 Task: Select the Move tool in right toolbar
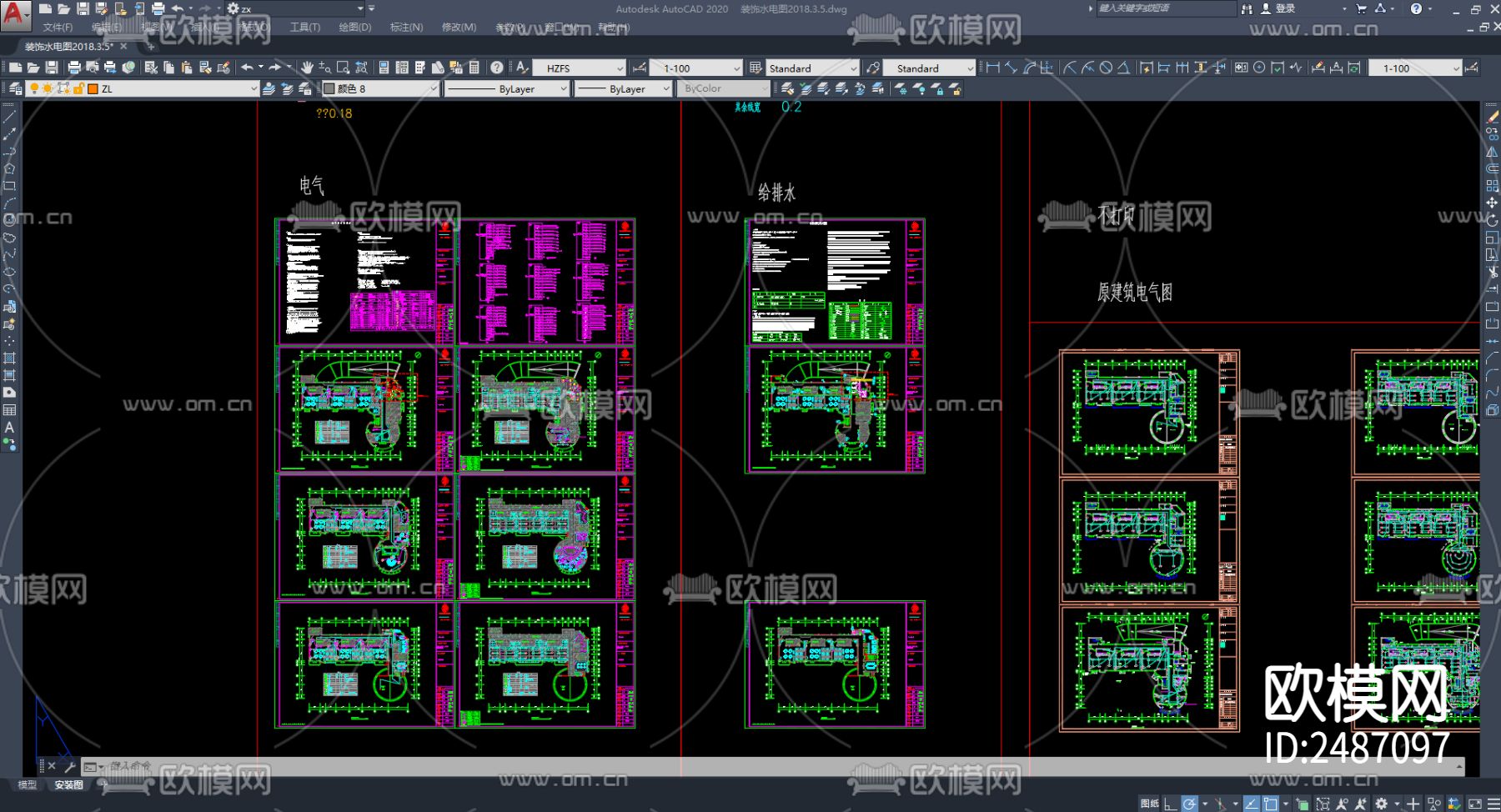1492,203
